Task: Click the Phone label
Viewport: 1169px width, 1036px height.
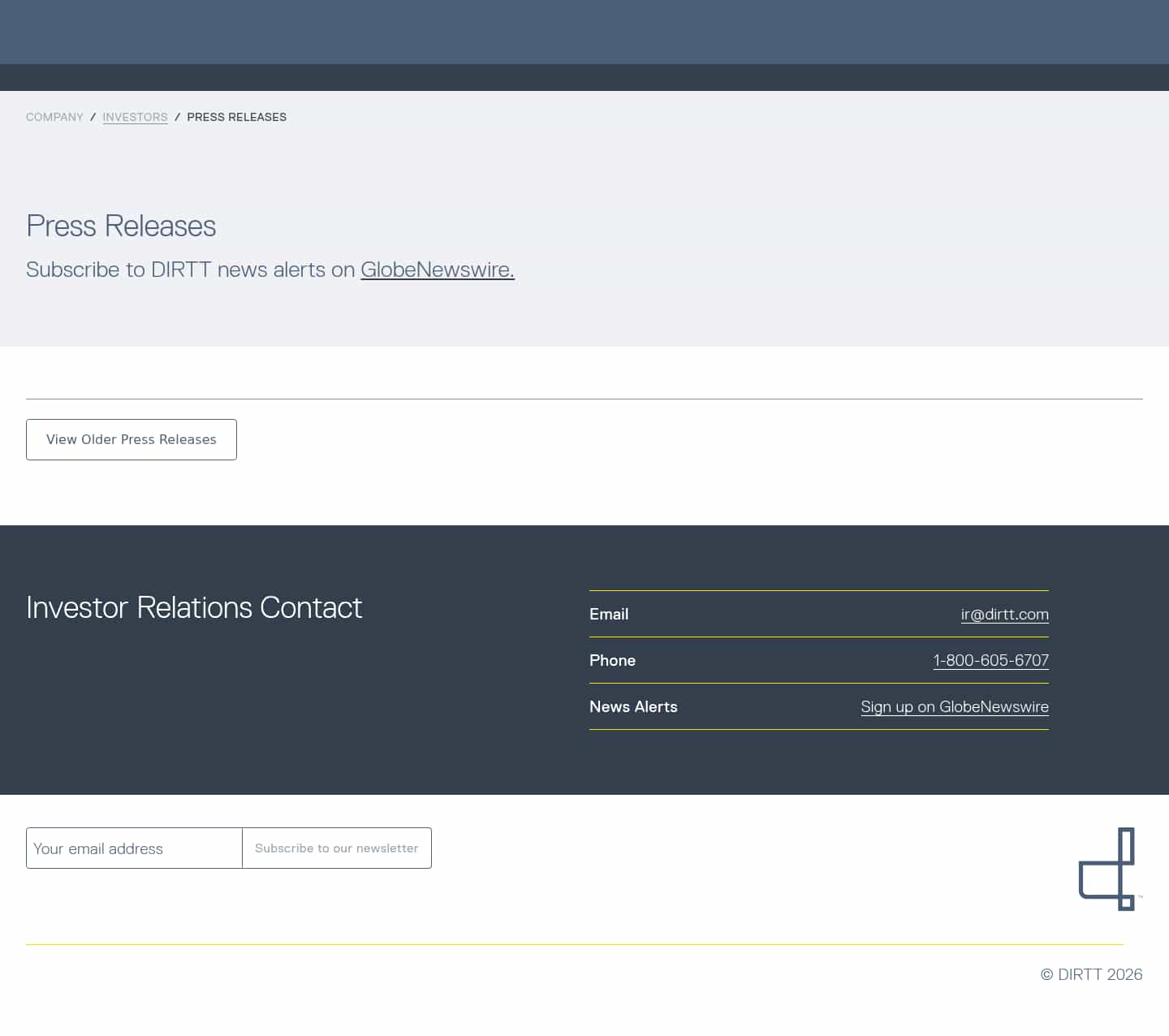Action: click(x=612, y=661)
